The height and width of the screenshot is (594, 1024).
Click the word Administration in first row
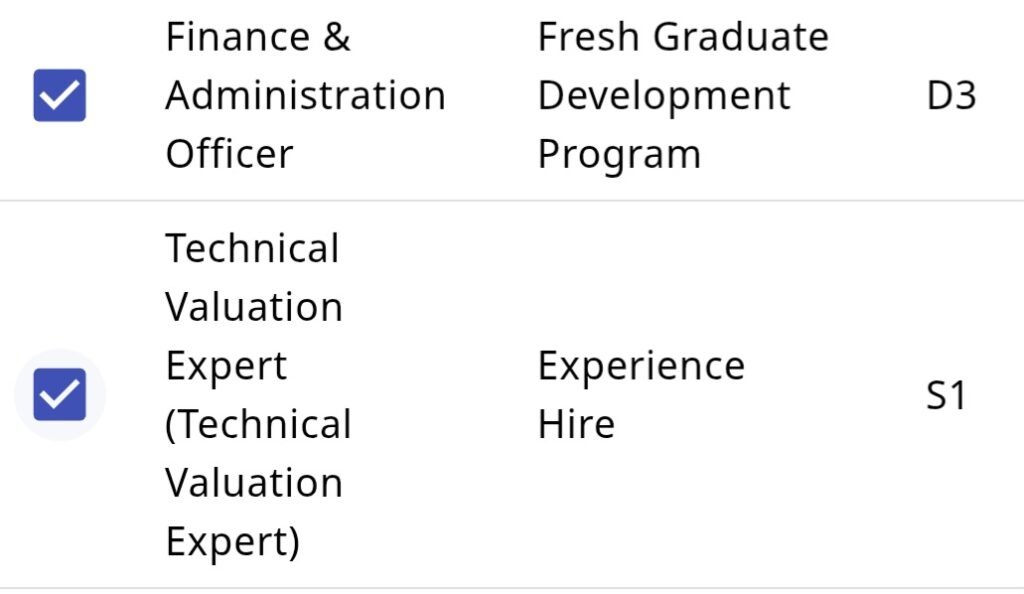click(304, 96)
